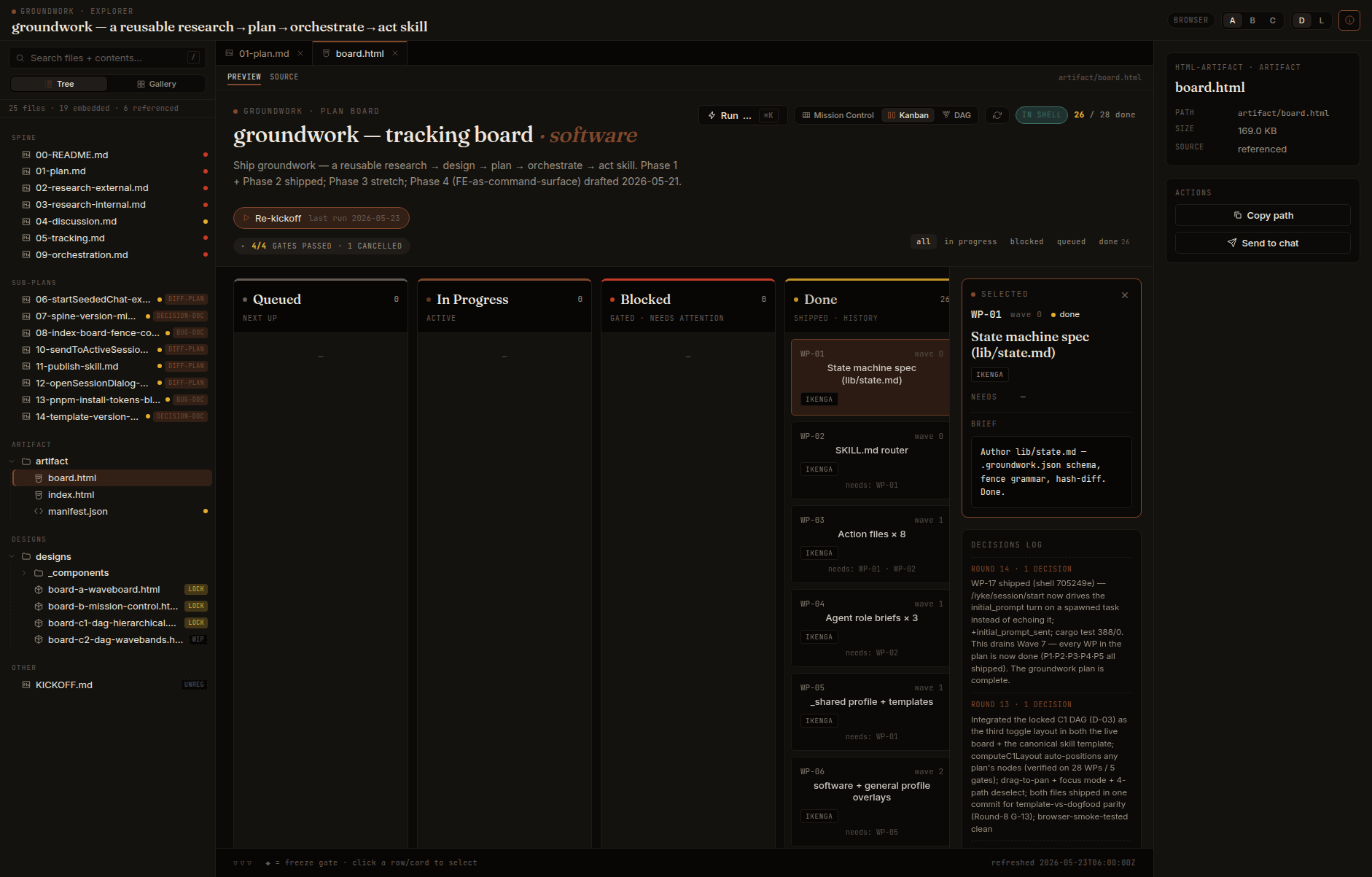
Task: Switch to dark theme D
Action: pyautogui.click(x=1301, y=20)
